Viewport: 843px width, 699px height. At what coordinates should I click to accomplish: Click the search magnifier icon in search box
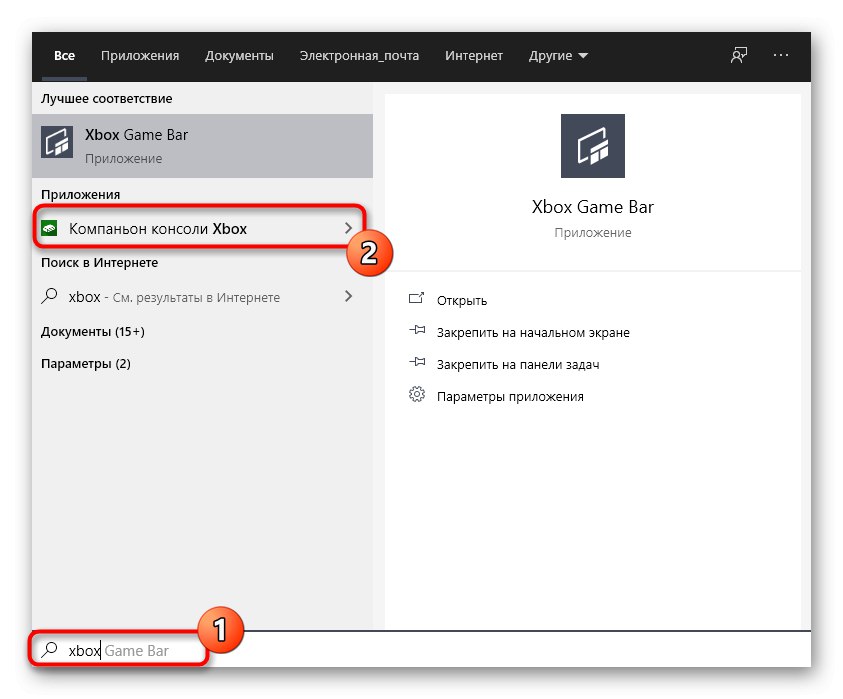point(49,650)
